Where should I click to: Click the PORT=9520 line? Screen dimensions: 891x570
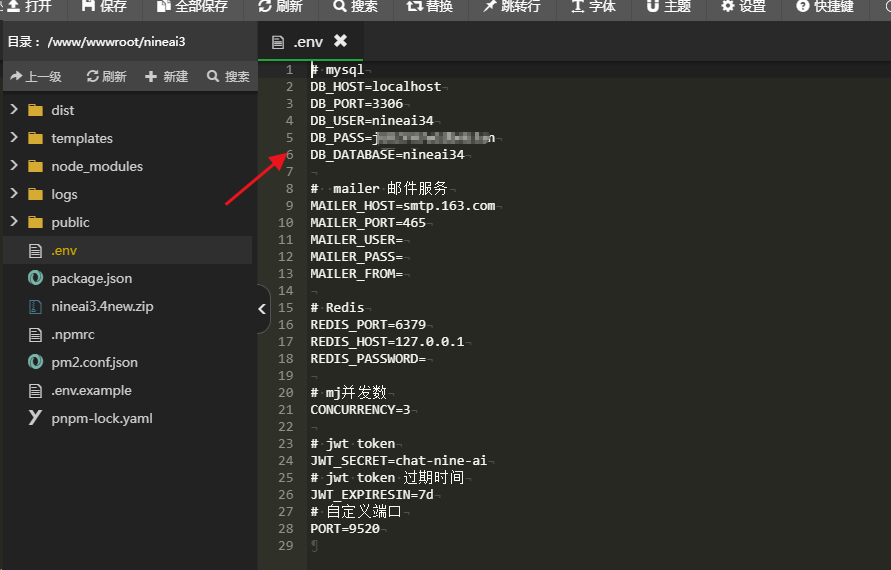[345, 529]
